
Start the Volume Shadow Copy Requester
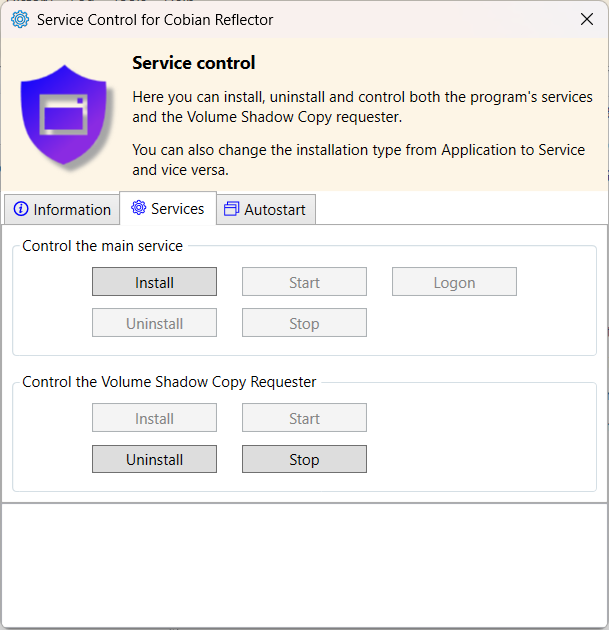(304, 418)
